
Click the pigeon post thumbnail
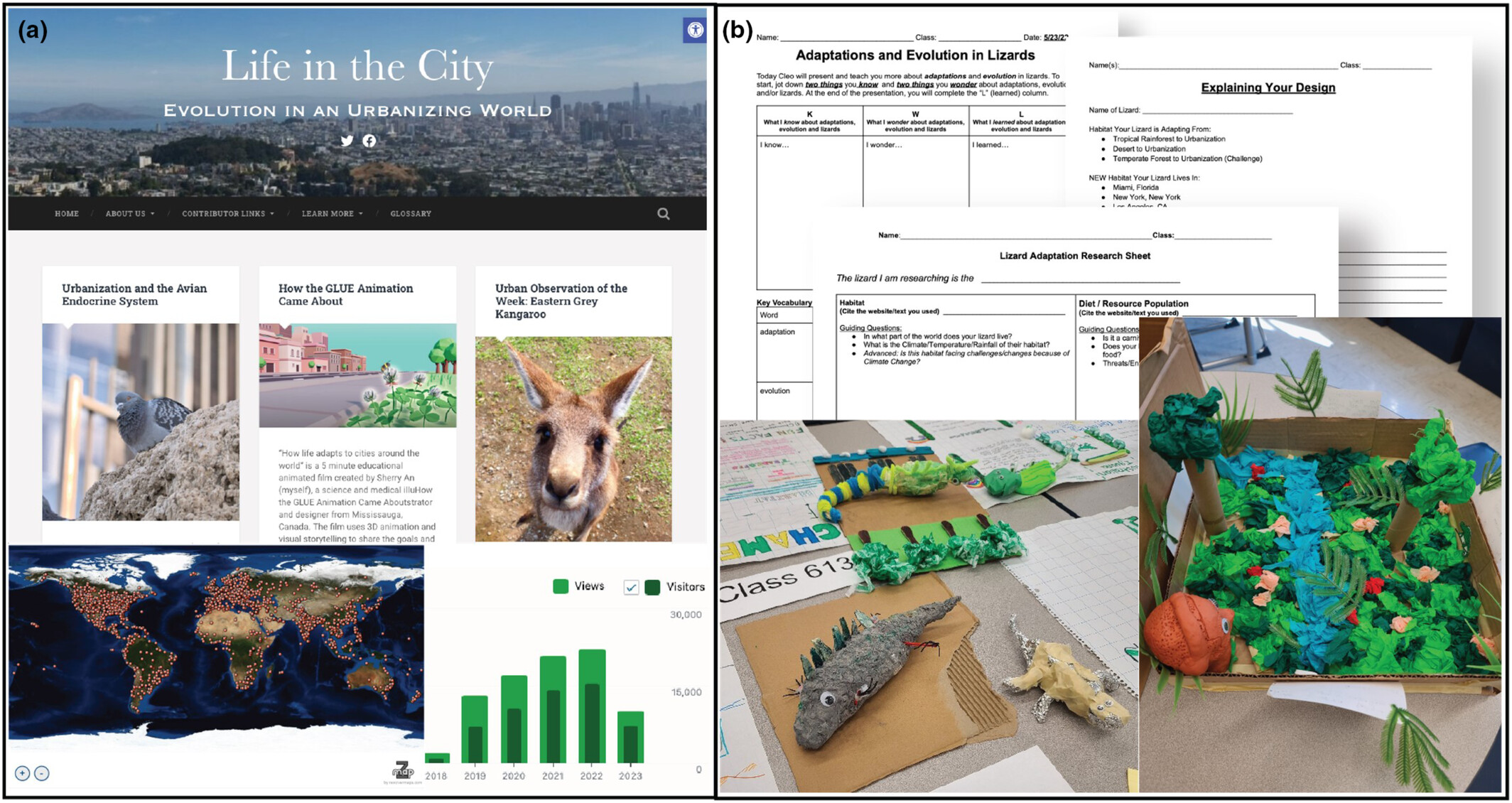coord(141,422)
